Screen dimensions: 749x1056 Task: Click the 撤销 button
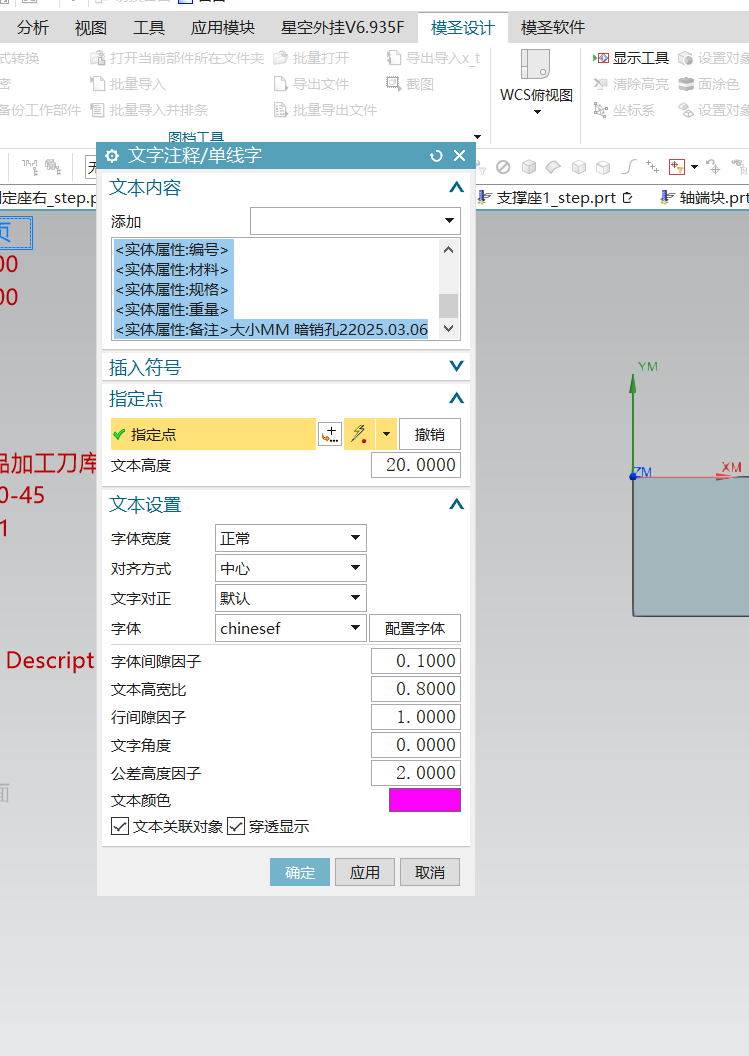pos(430,434)
